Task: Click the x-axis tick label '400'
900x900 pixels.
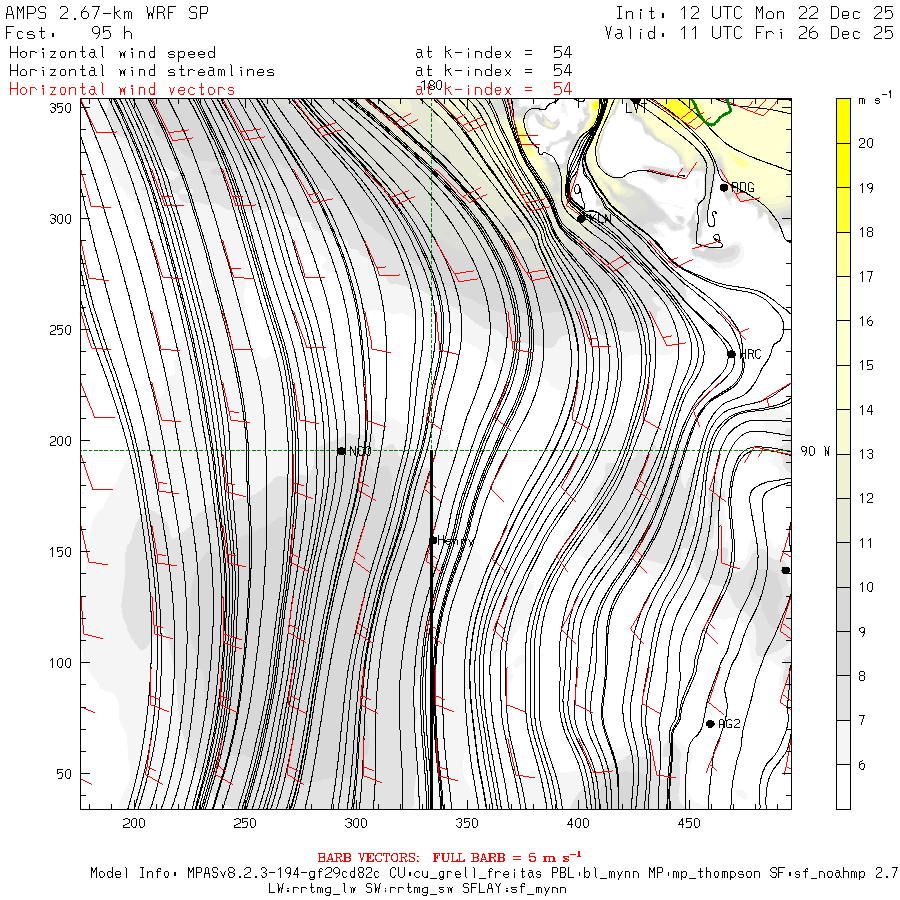Action: (x=577, y=823)
